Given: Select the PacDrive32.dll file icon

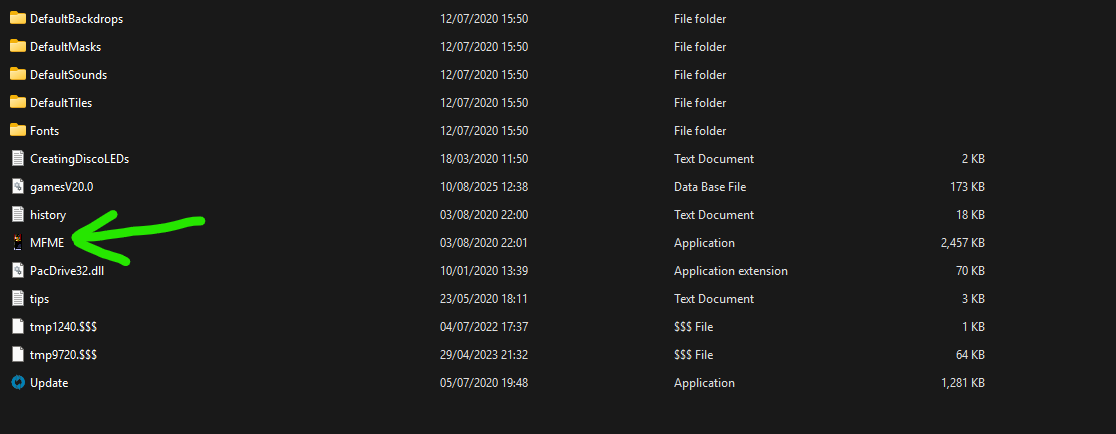Looking at the screenshot, I should point(17,271).
